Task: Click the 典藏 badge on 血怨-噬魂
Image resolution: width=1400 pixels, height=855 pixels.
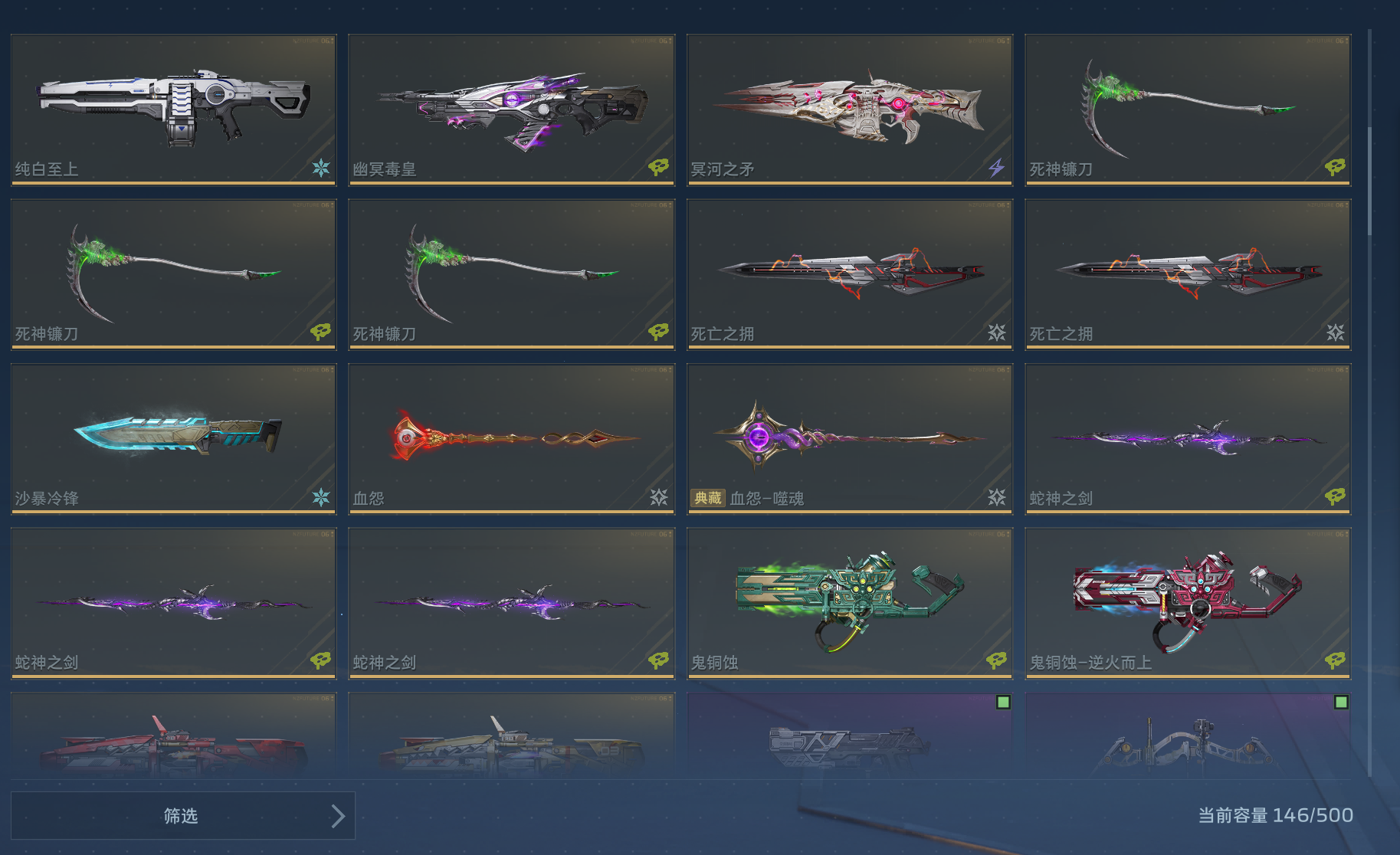Action: [x=708, y=498]
